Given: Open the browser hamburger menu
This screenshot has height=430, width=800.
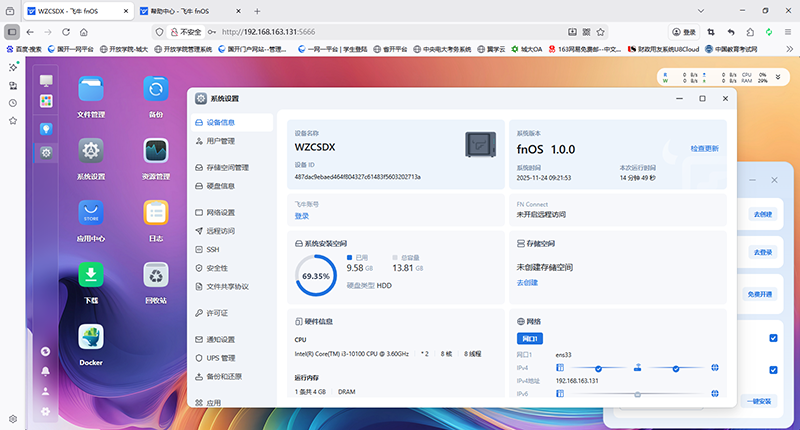Looking at the screenshot, I should click(x=788, y=32).
